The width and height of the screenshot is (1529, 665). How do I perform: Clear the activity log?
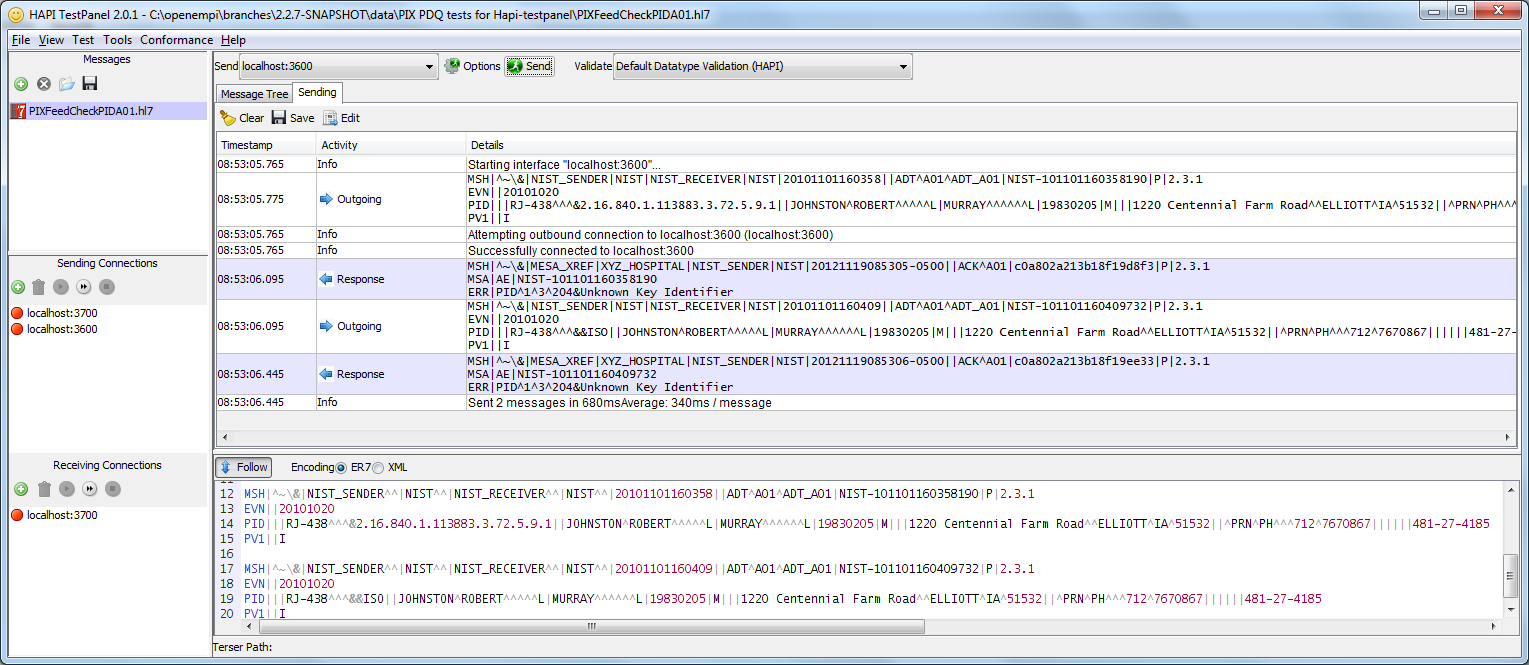point(242,118)
